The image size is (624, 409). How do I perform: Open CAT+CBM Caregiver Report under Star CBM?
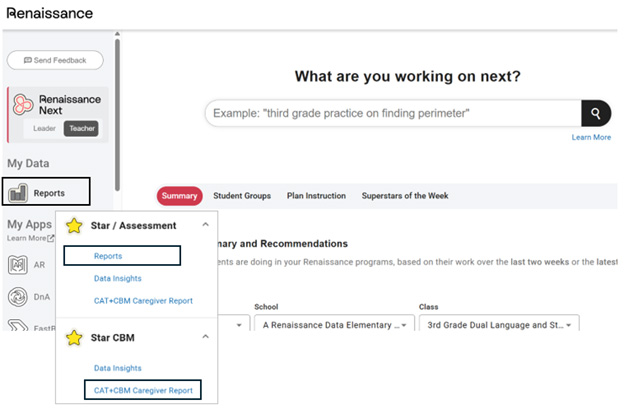click(143, 390)
